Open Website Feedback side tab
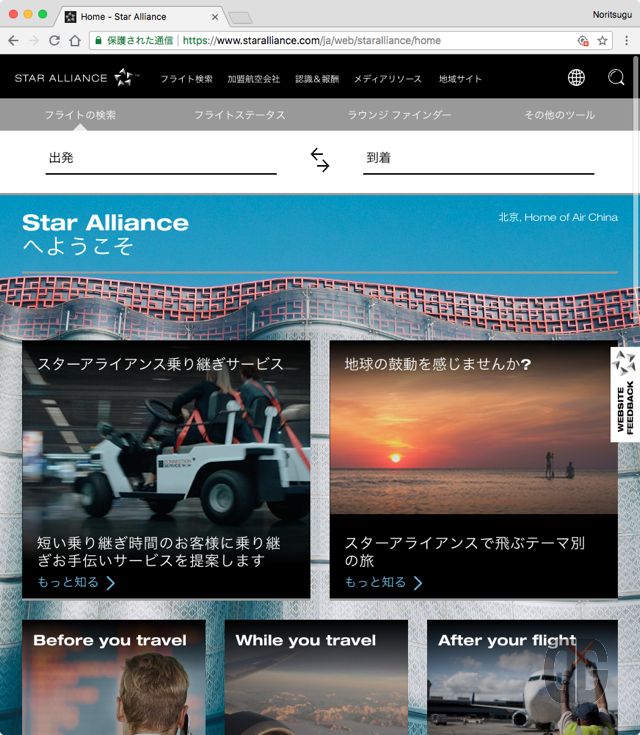 [x=625, y=395]
